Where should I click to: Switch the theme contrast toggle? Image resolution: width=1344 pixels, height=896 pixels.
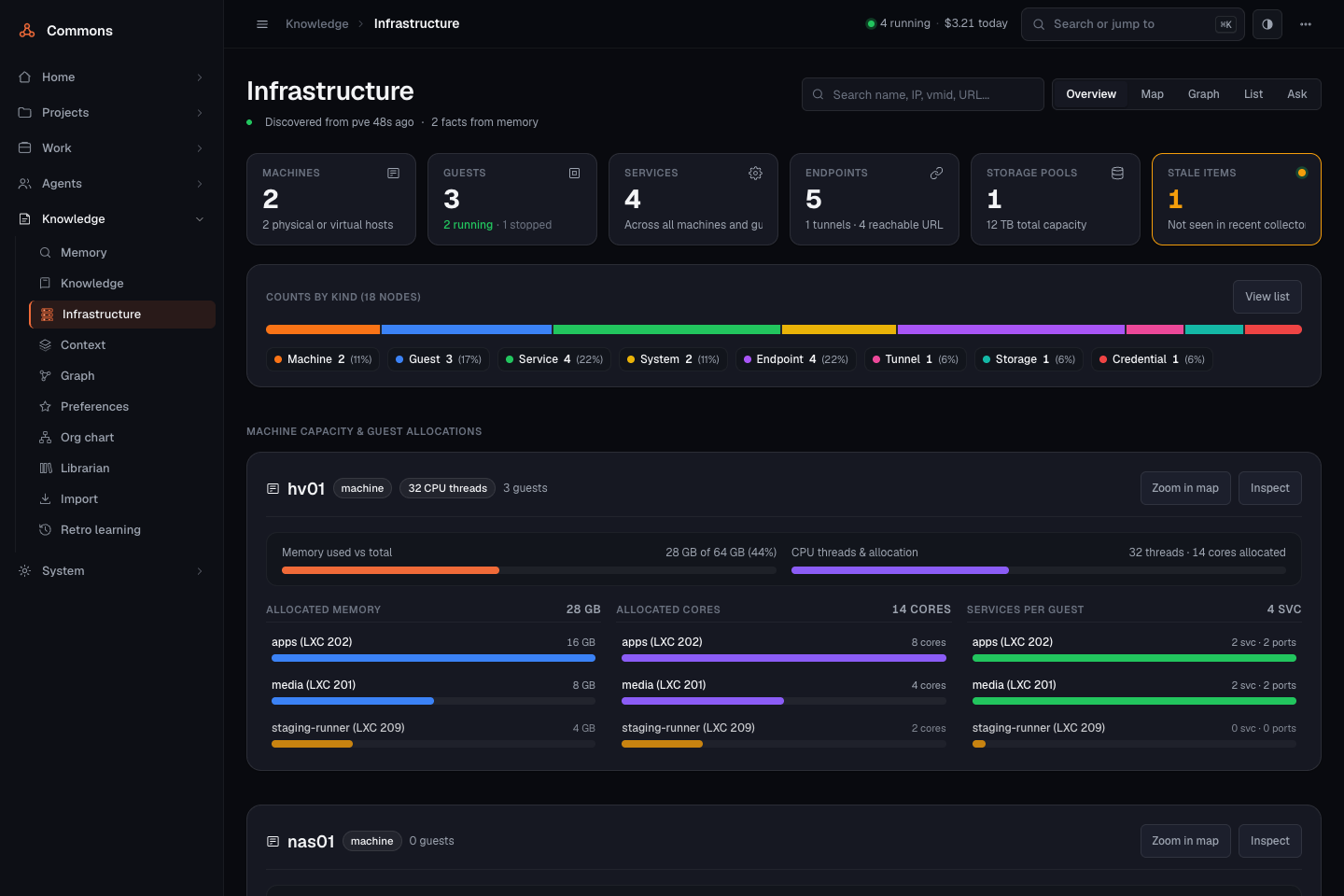tap(1267, 24)
